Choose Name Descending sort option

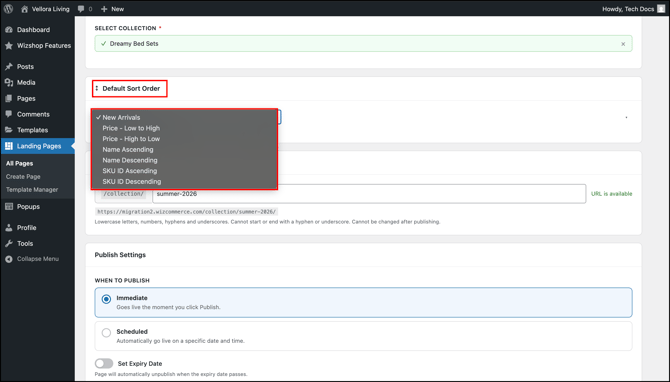185,160
